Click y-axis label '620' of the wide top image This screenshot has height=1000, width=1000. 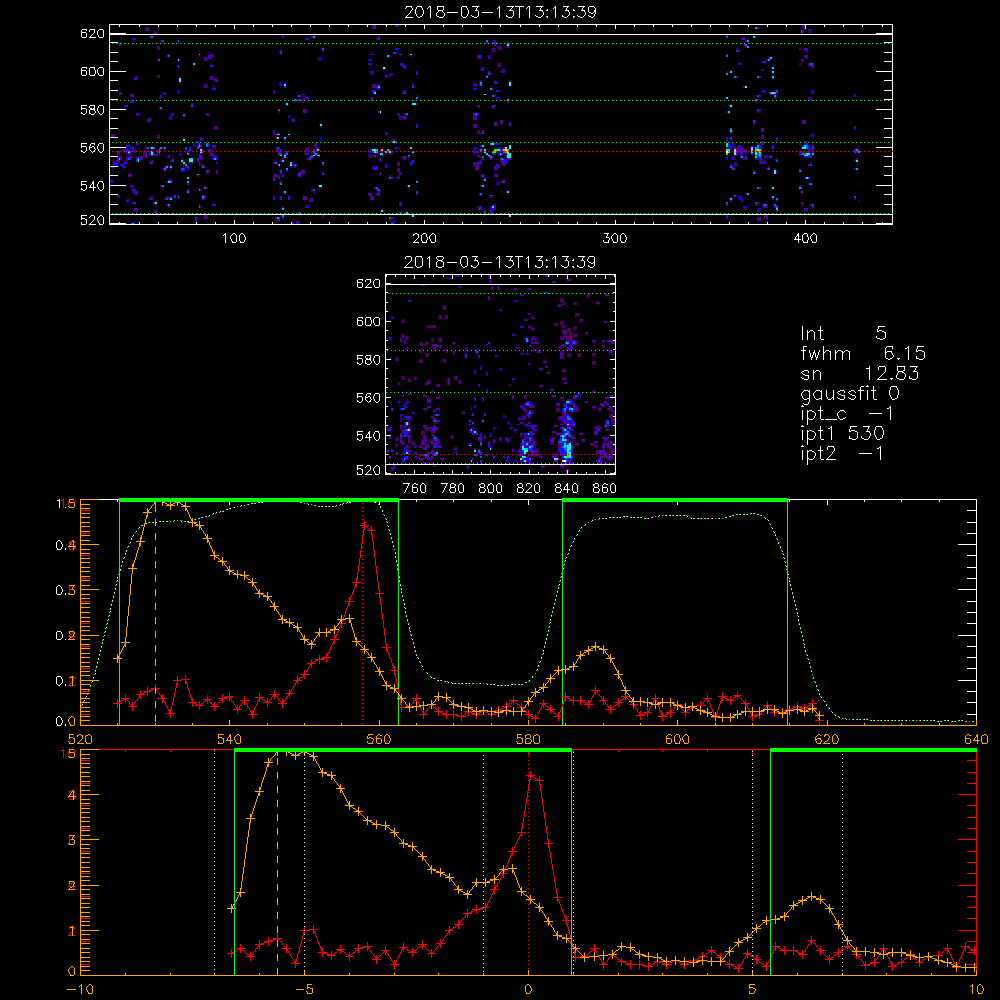92,33
